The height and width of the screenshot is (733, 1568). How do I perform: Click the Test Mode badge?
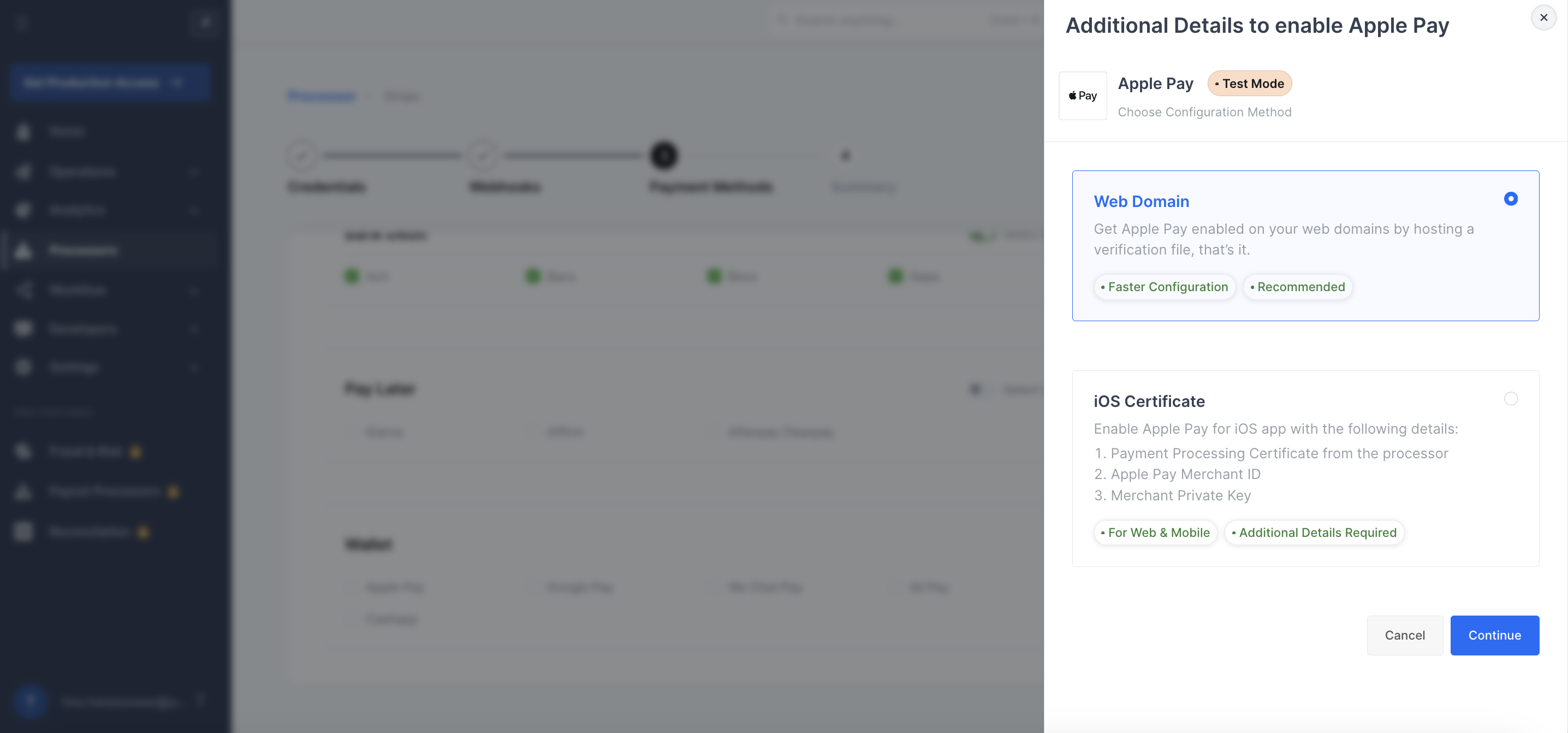pos(1249,84)
